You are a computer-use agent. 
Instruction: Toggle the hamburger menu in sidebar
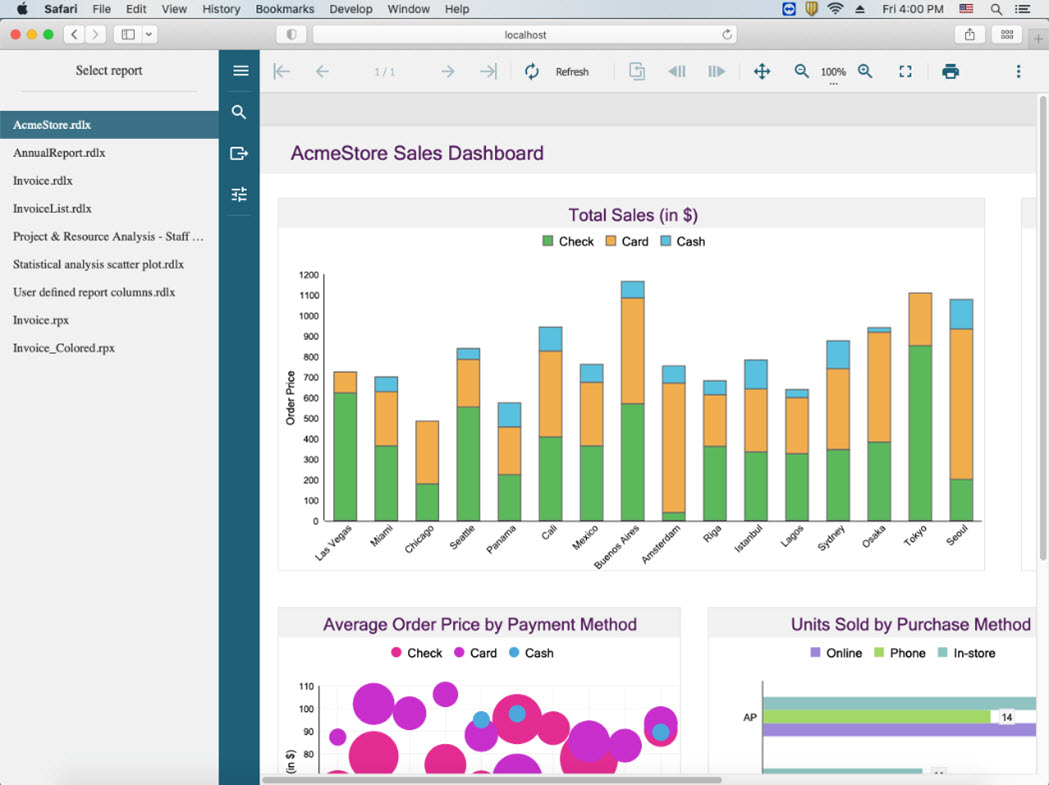[x=240, y=70]
